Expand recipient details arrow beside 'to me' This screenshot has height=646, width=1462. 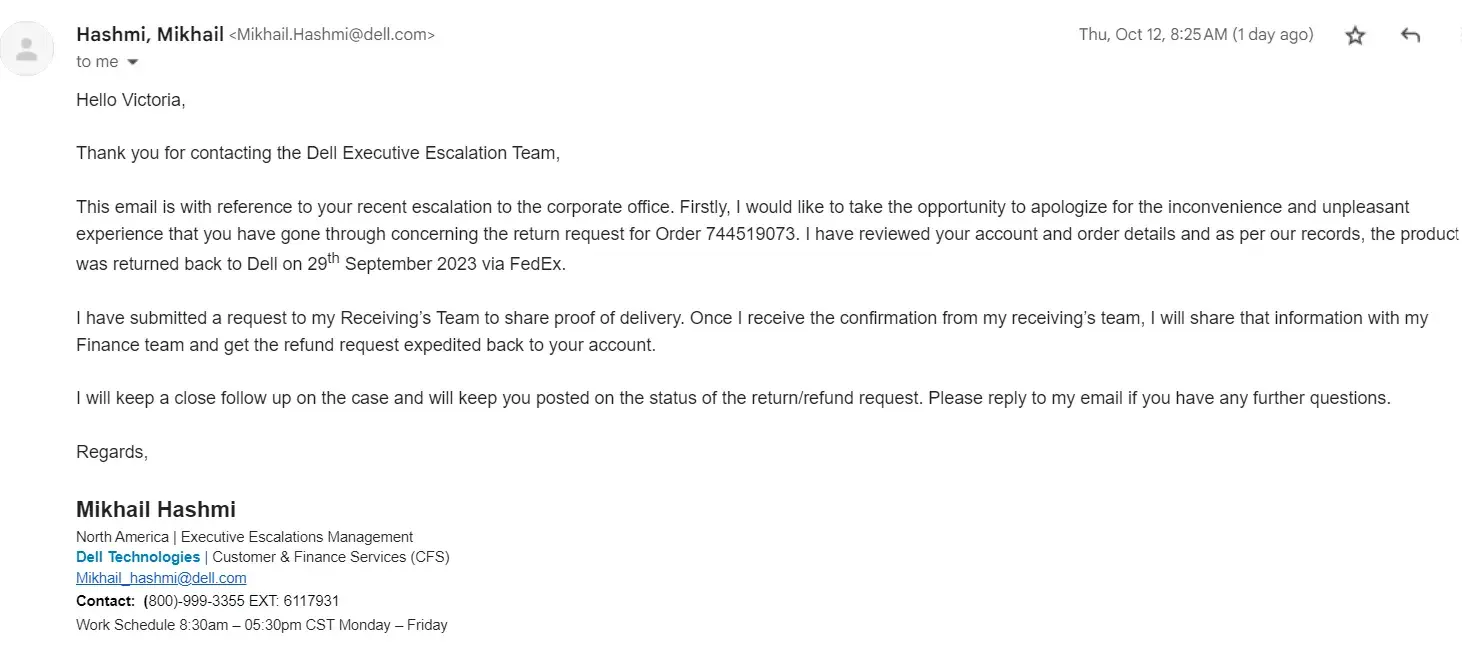133,63
